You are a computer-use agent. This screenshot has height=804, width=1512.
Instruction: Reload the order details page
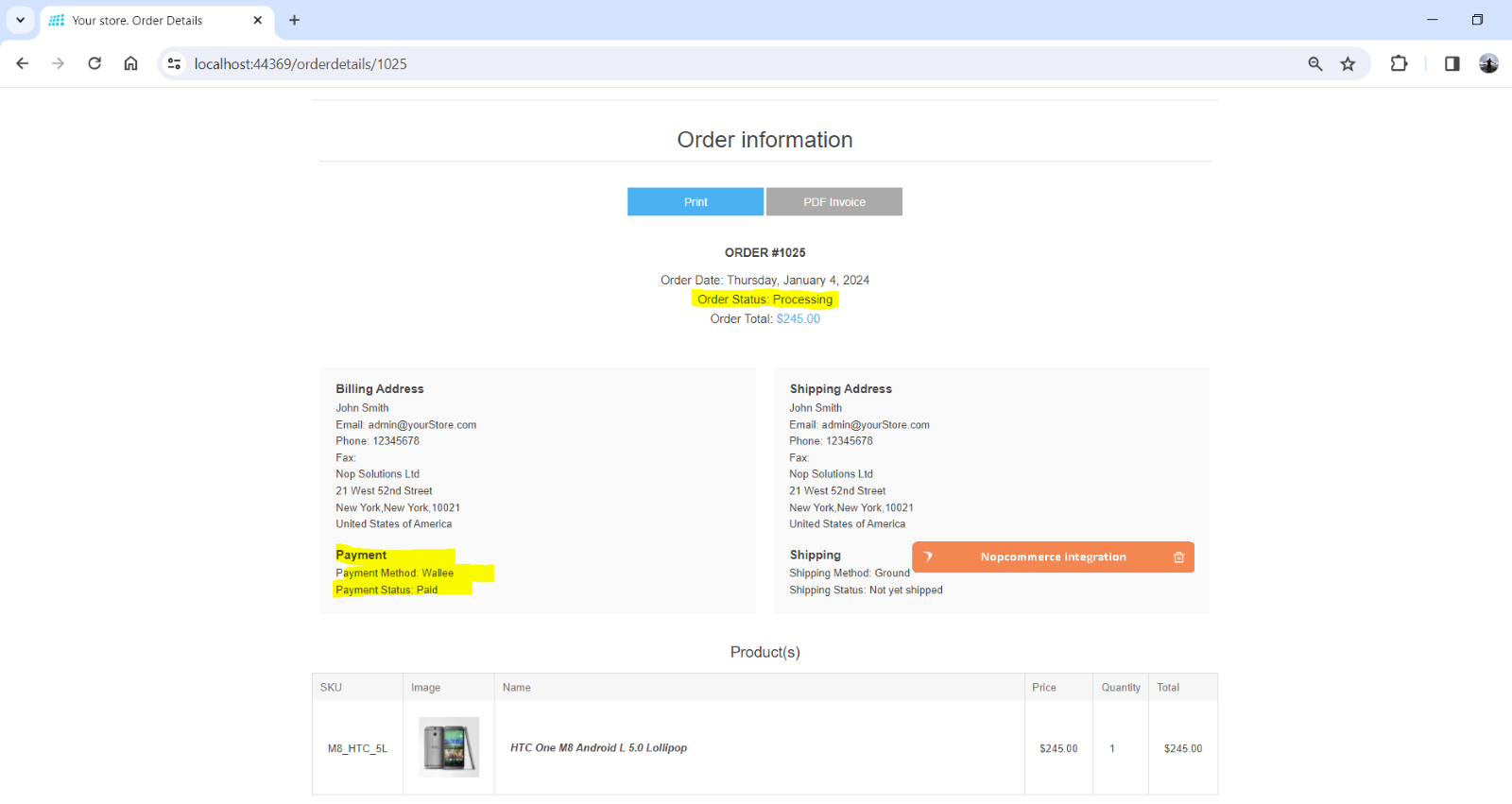[x=94, y=63]
